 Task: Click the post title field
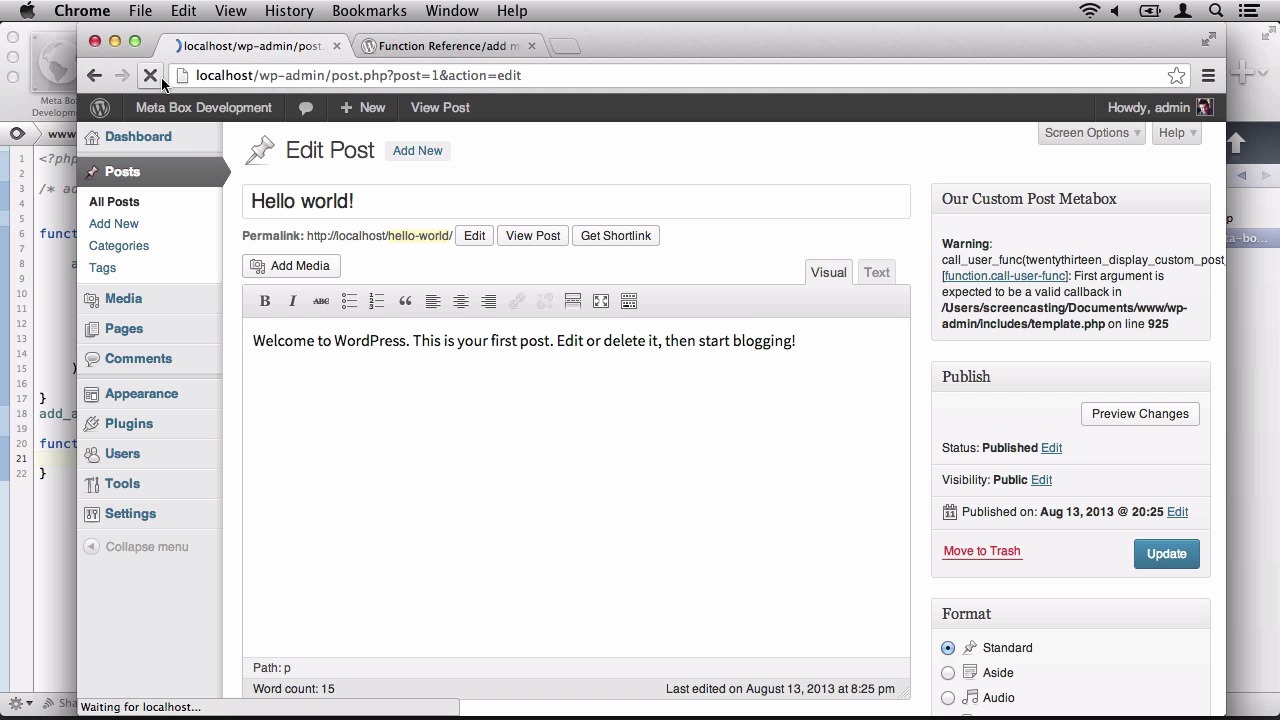click(576, 201)
